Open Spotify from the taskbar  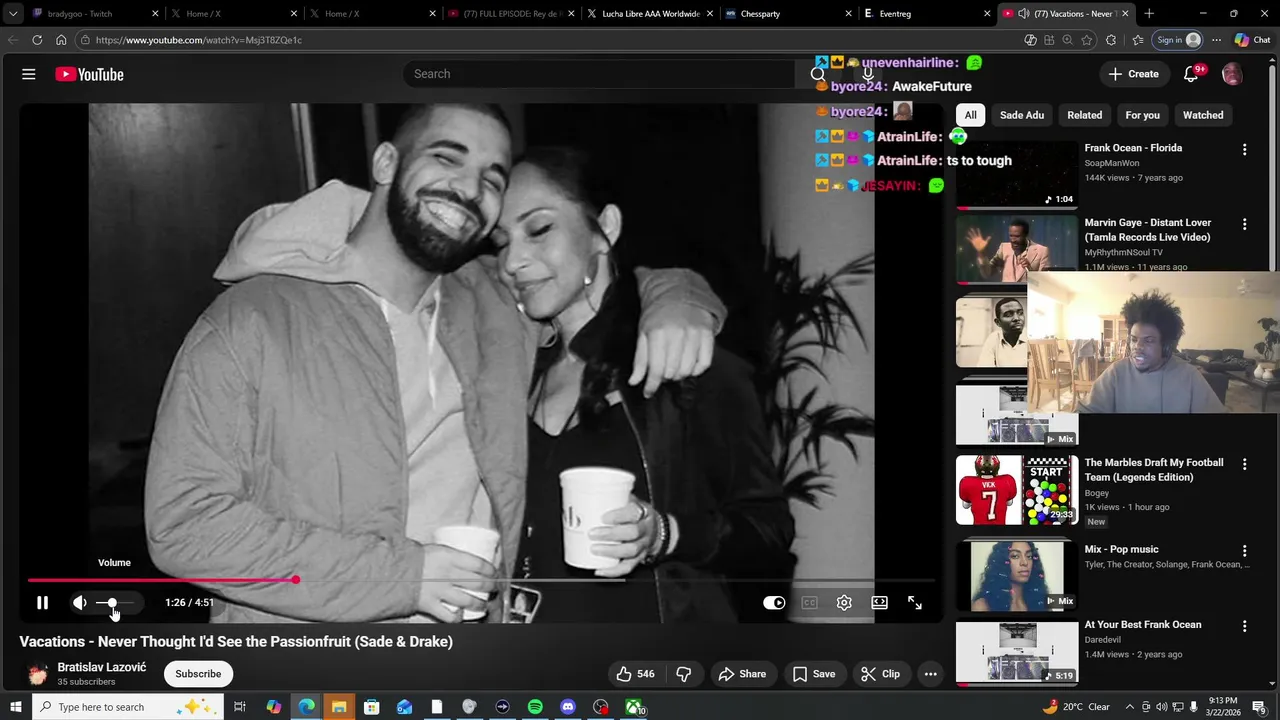pos(535,707)
